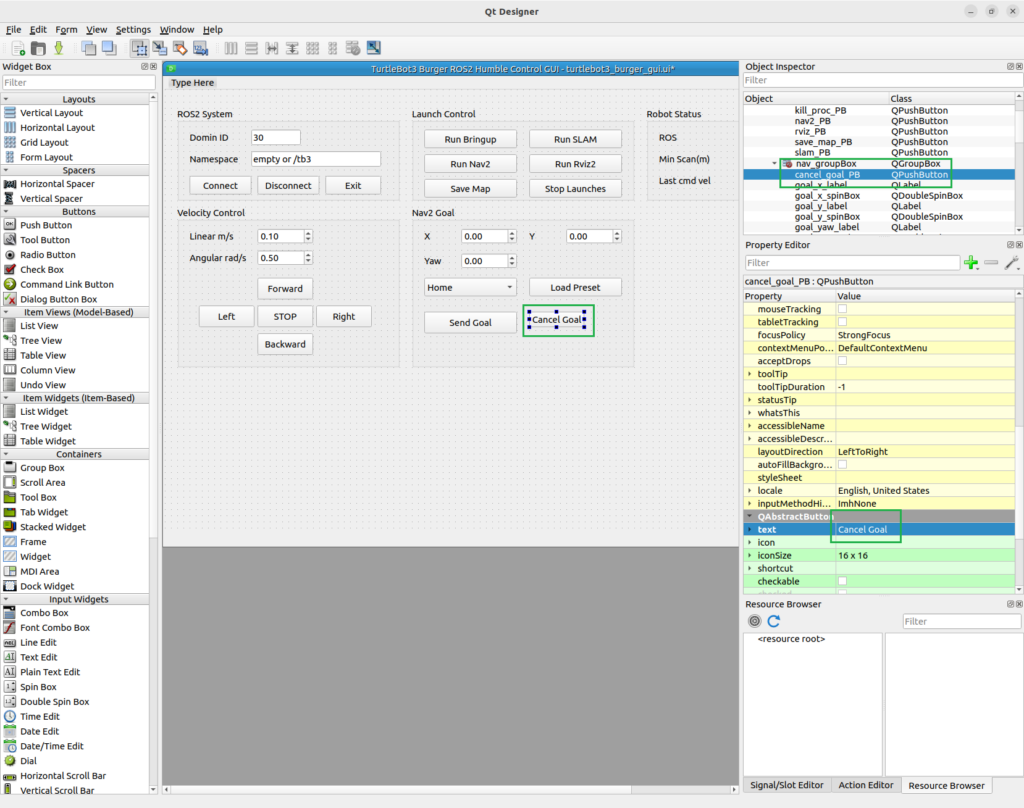The image size is (1024, 808).
Task: Click the Send to Back toolbar icon
Action: tap(88, 48)
